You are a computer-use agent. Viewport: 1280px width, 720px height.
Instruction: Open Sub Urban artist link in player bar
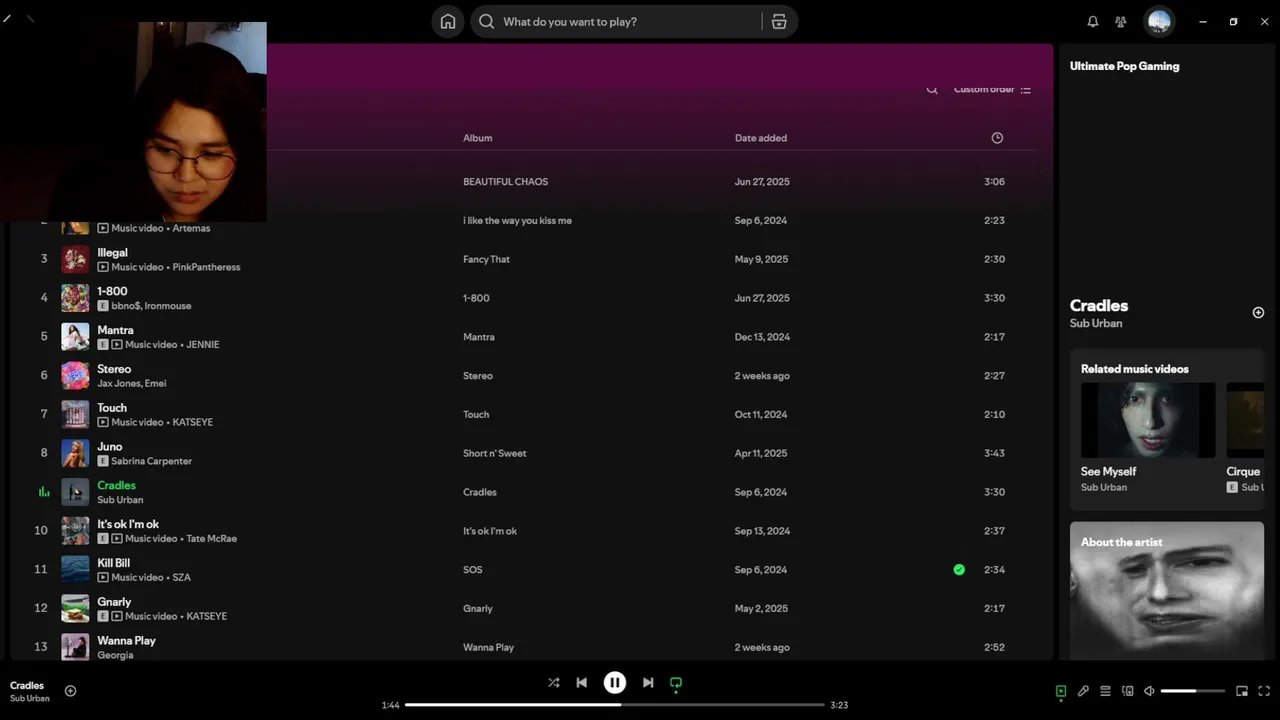29,699
